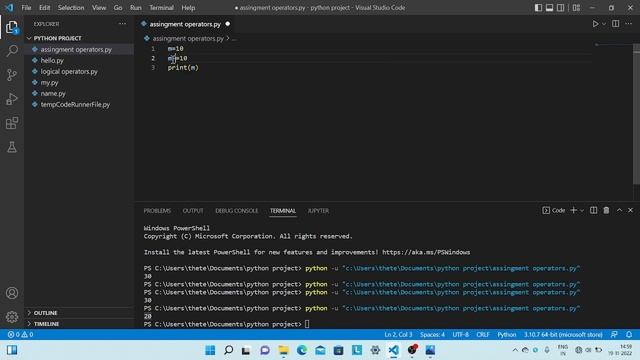
Task: Select the Terminal panel tab
Action: point(282,211)
